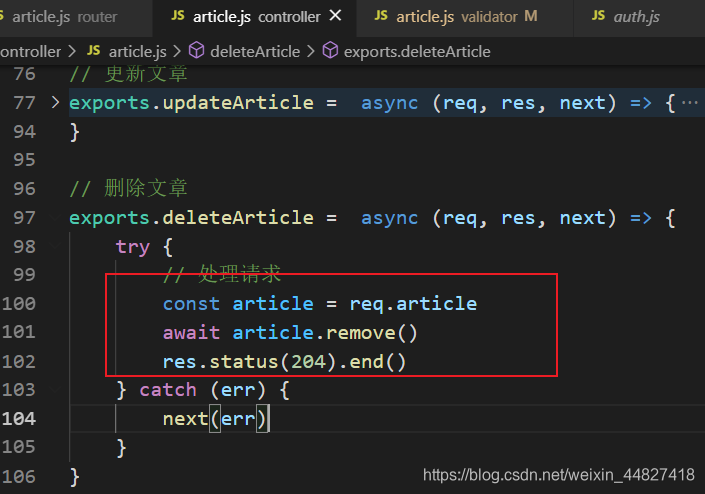Click 'async' keyword on line 97
The width and height of the screenshot is (705, 494).
click(389, 218)
